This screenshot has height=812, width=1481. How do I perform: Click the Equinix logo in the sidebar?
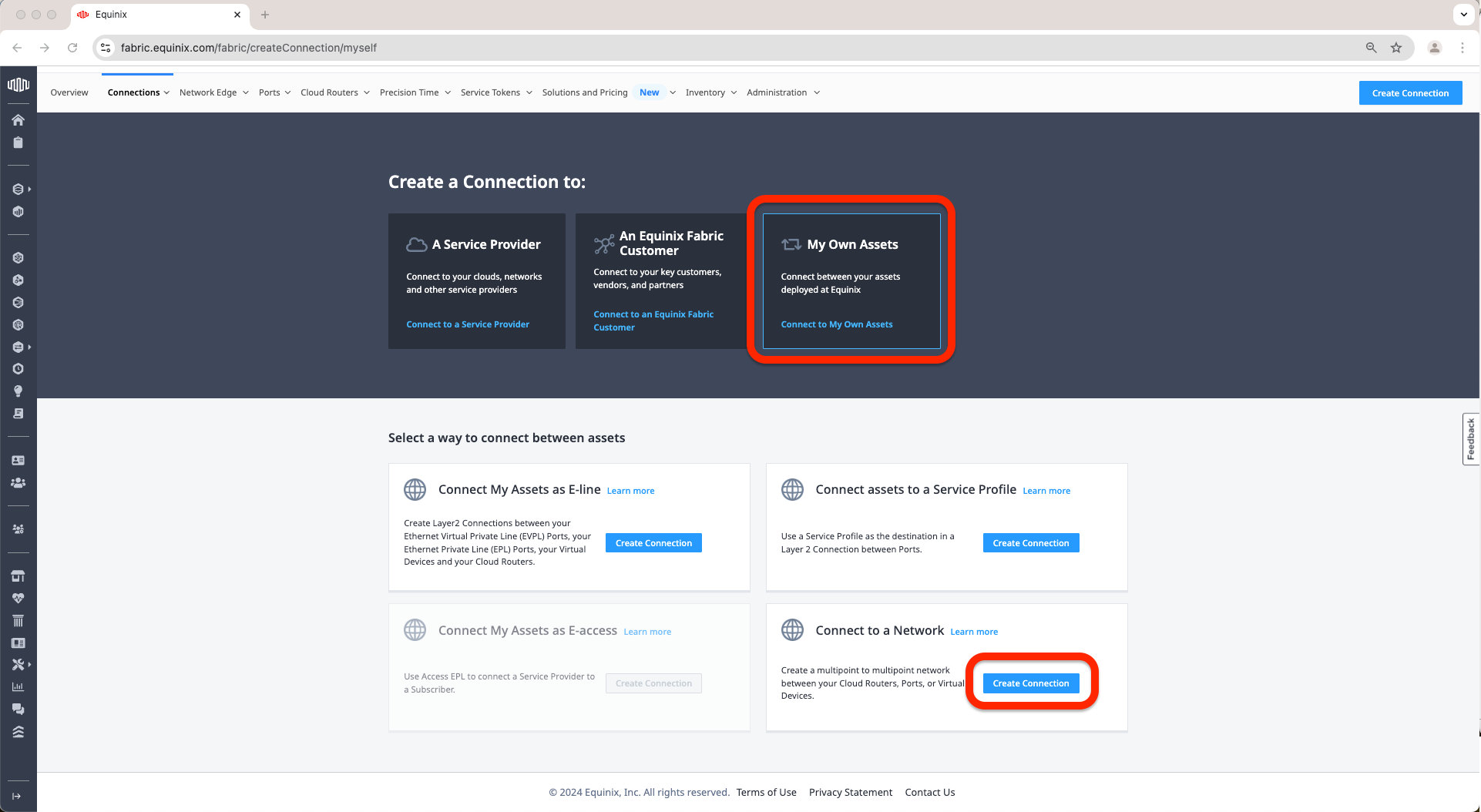(18, 85)
